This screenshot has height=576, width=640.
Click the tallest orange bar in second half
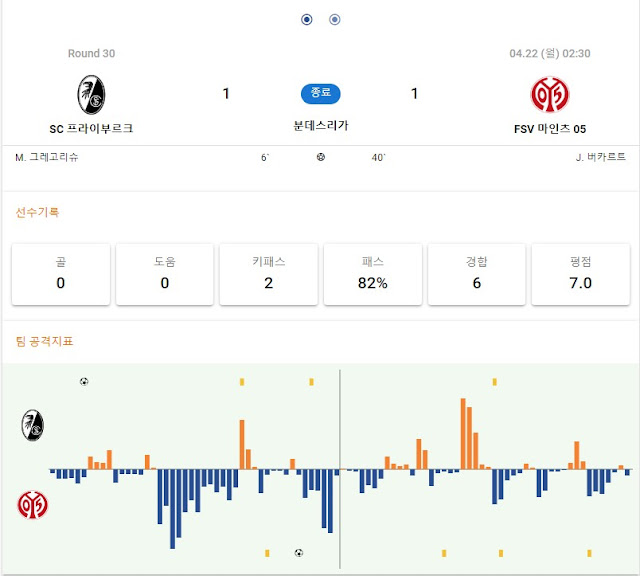coord(463,434)
